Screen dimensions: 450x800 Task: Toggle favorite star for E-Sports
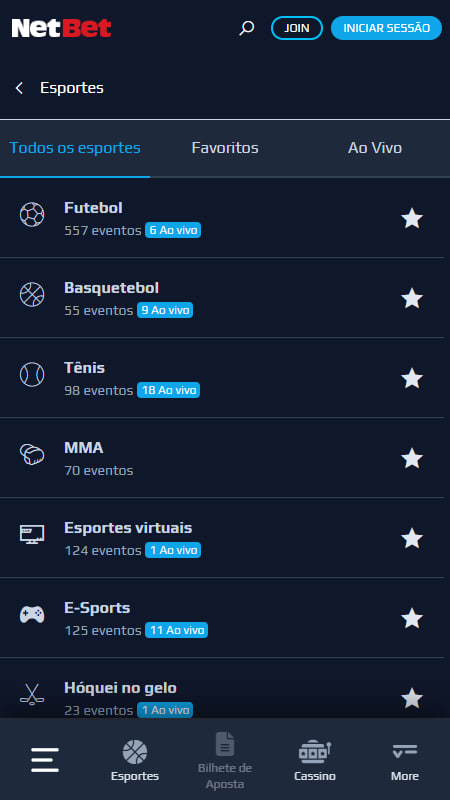[x=412, y=618]
